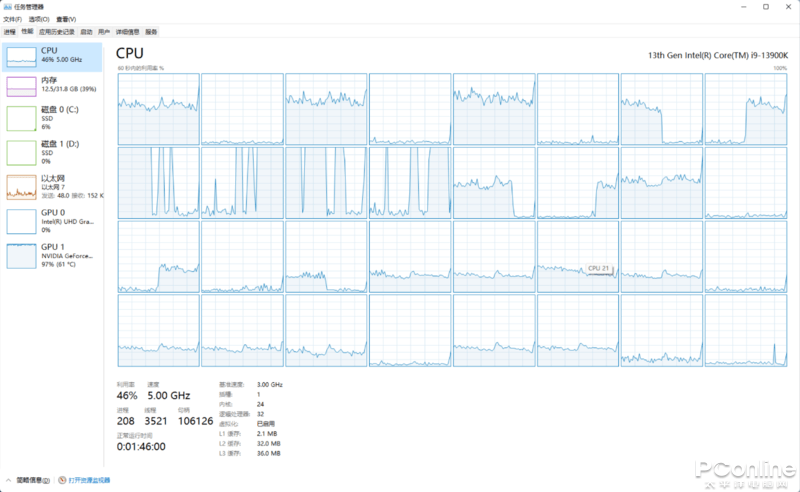This screenshot has height=492, width=800.
Task: Click the "13th Gen Intel(R) Core(TM) i9-13900K" label
Action: [718, 55]
